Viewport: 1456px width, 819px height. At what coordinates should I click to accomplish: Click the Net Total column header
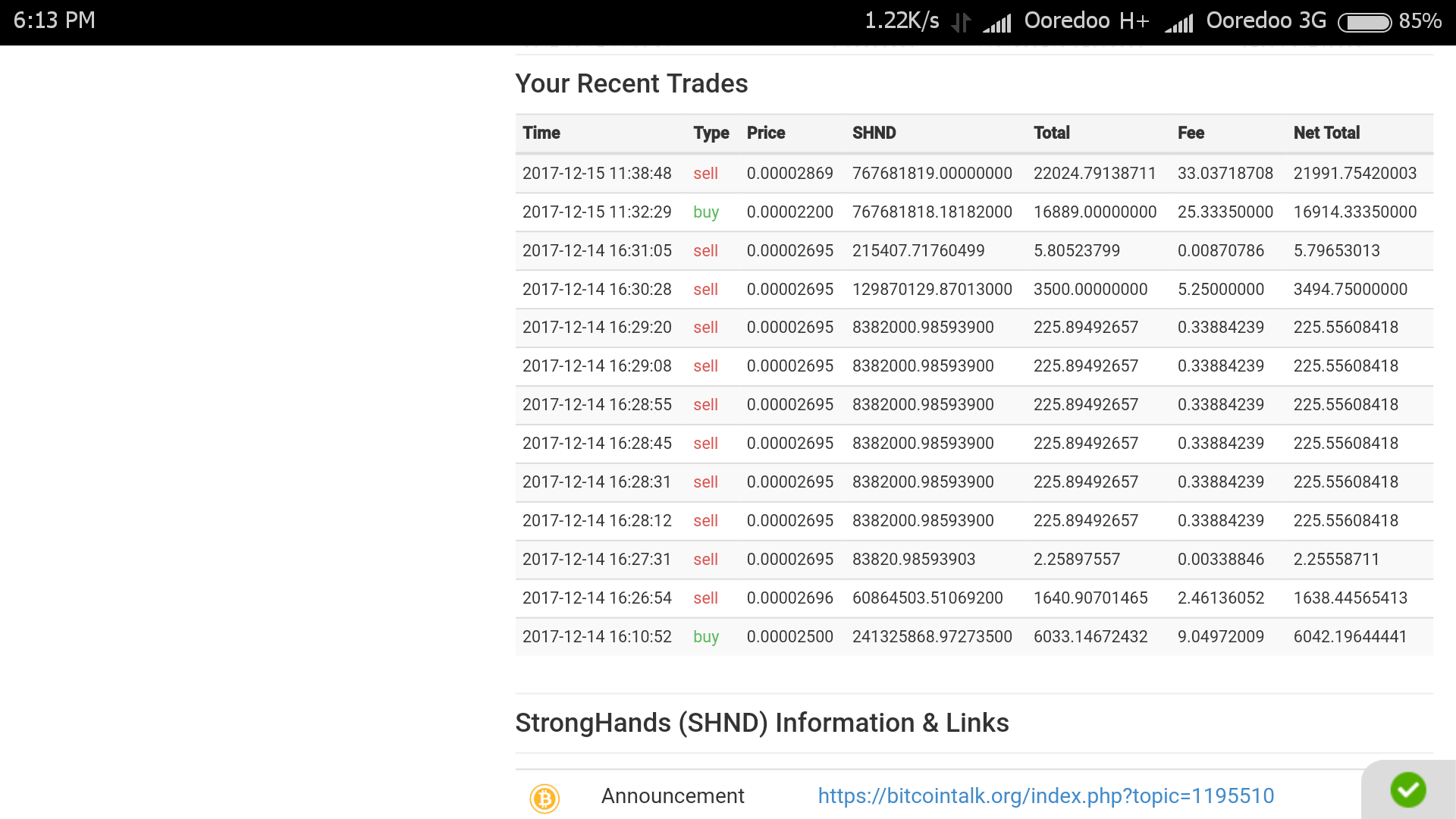(1327, 133)
